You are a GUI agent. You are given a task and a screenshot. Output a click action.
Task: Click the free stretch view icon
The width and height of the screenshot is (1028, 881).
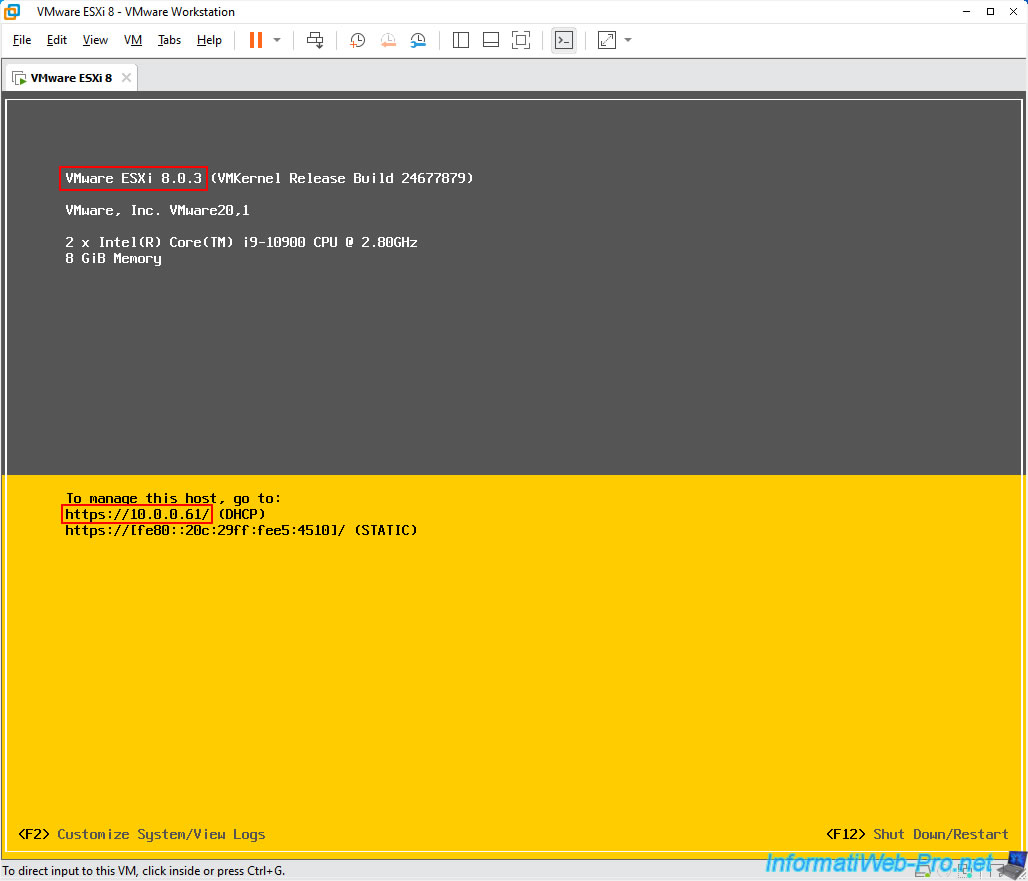coord(607,40)
